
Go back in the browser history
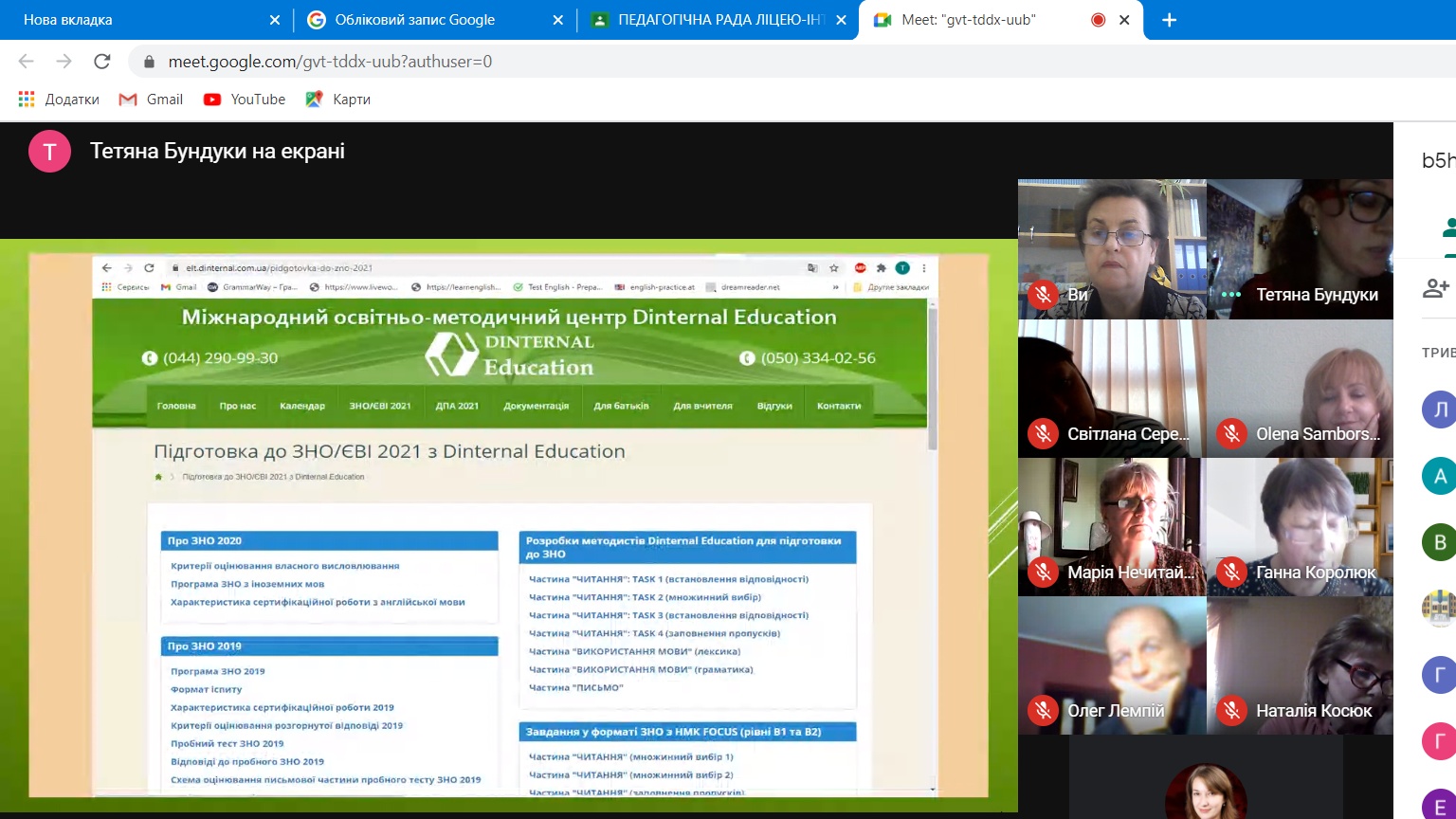(x=27, y=62)
